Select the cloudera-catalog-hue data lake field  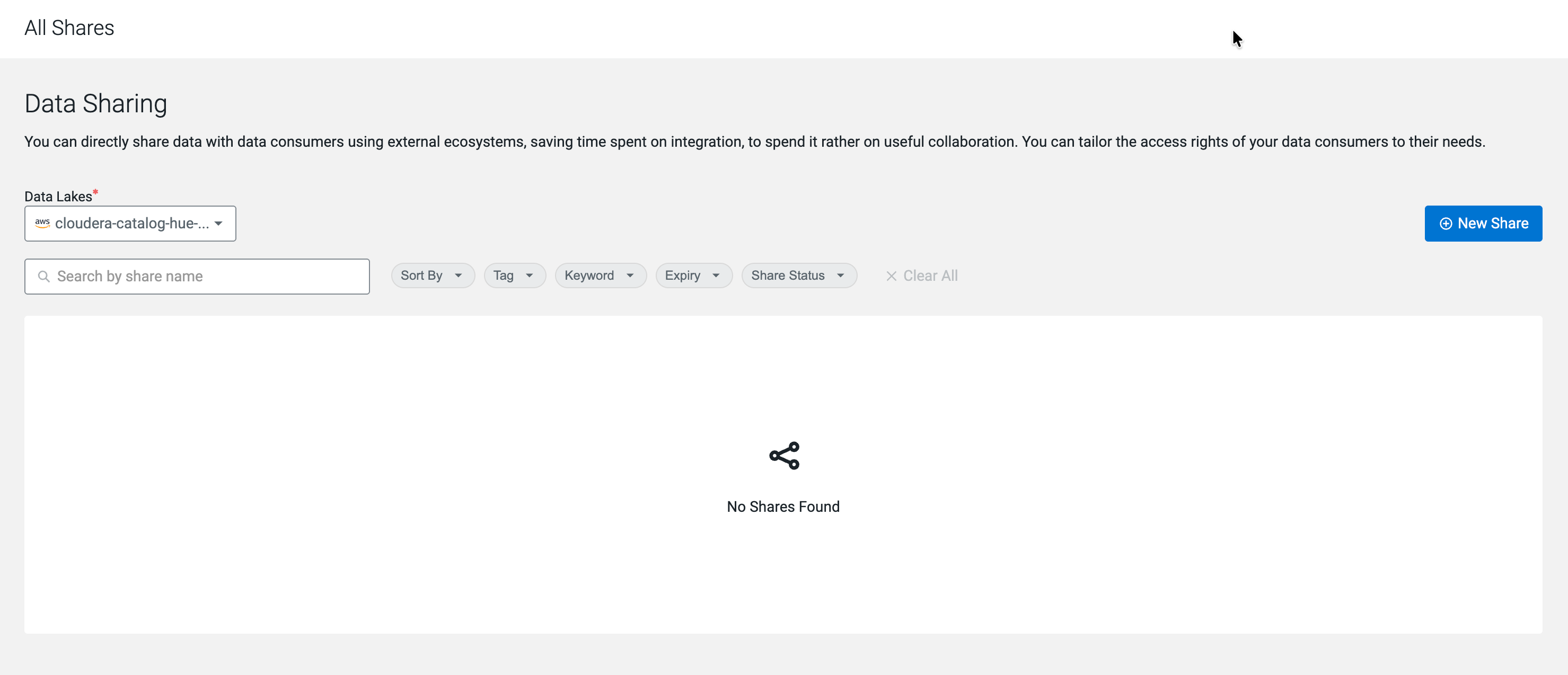131,224
